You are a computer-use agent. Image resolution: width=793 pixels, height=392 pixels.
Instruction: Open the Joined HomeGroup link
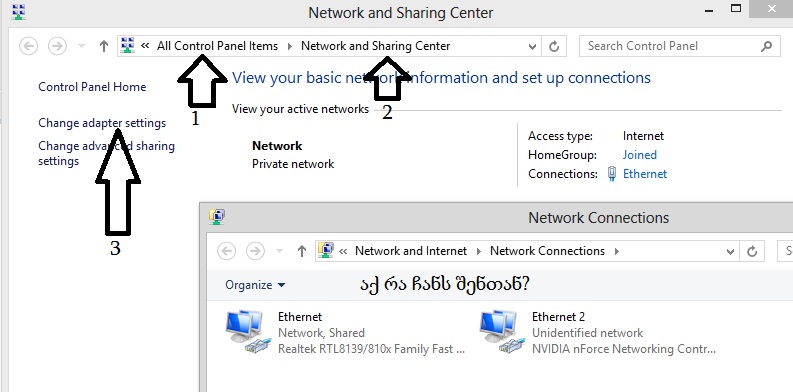pos(640,155)
